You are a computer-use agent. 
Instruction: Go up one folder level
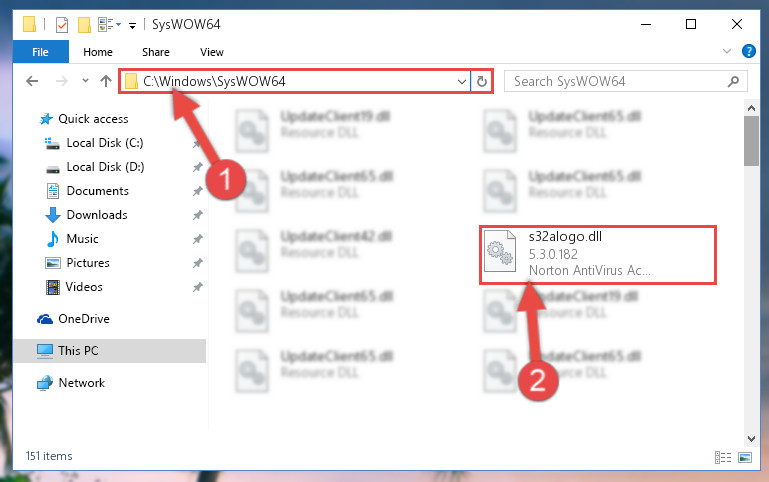(x=106, y=81)
